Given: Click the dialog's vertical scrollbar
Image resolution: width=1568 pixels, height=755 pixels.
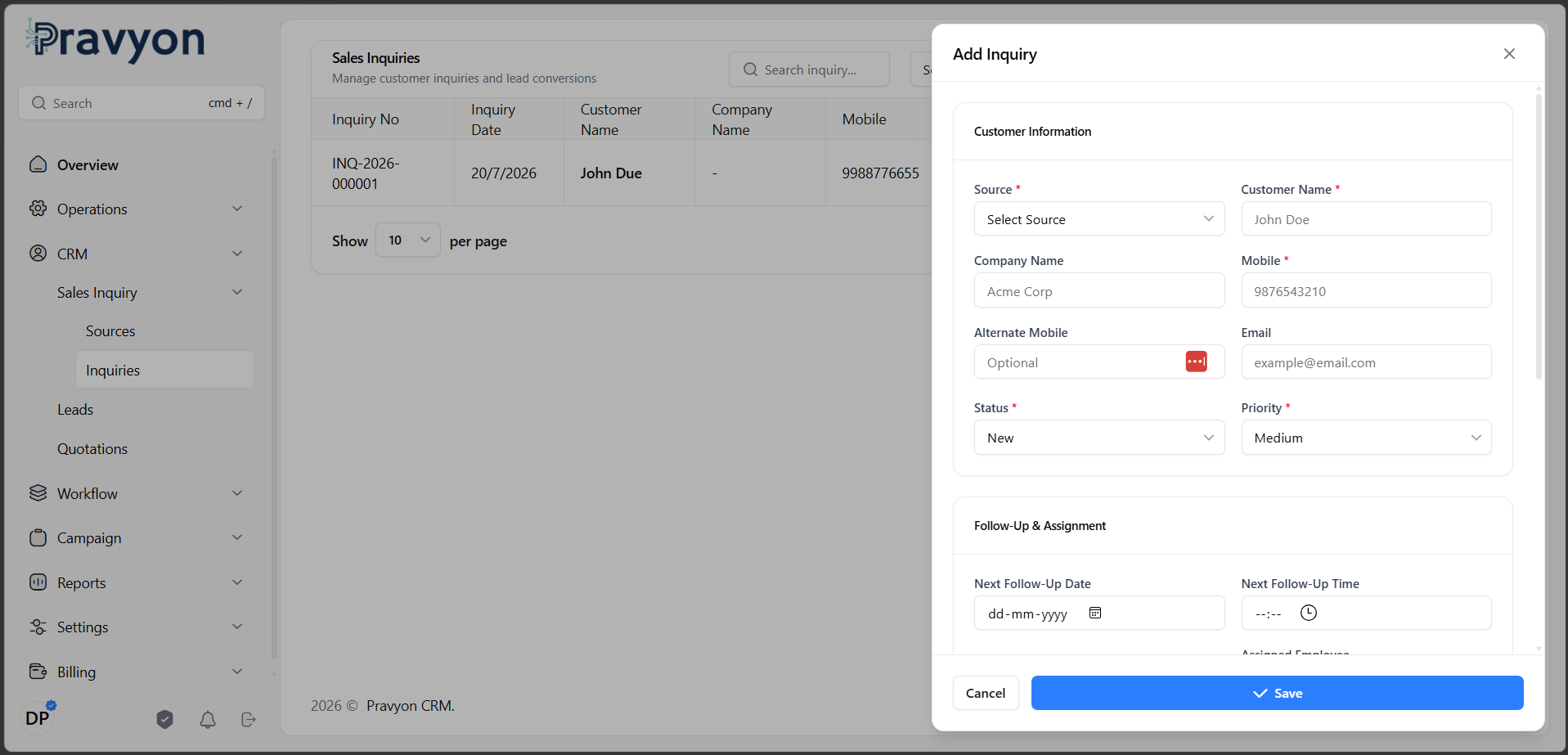Looking at the screenshot, I should pos(1539,237).
